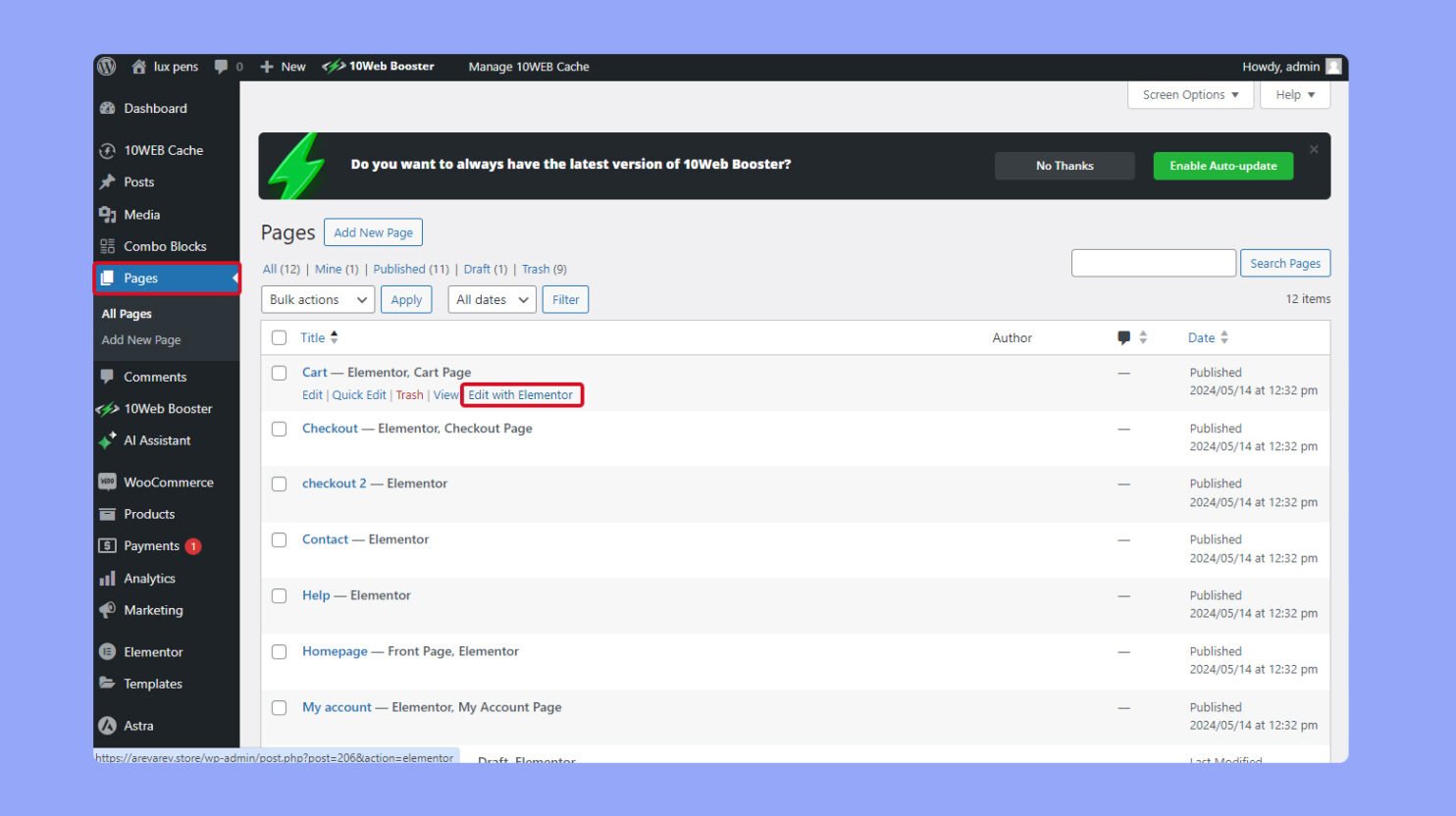
Task: Click the Products sidebar icon
Action: click(109, 514)
